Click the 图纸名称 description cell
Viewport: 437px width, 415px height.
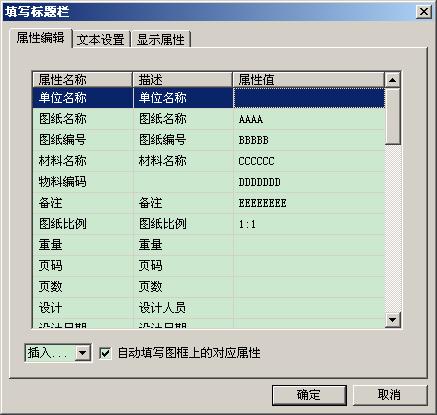coord(183,119)
